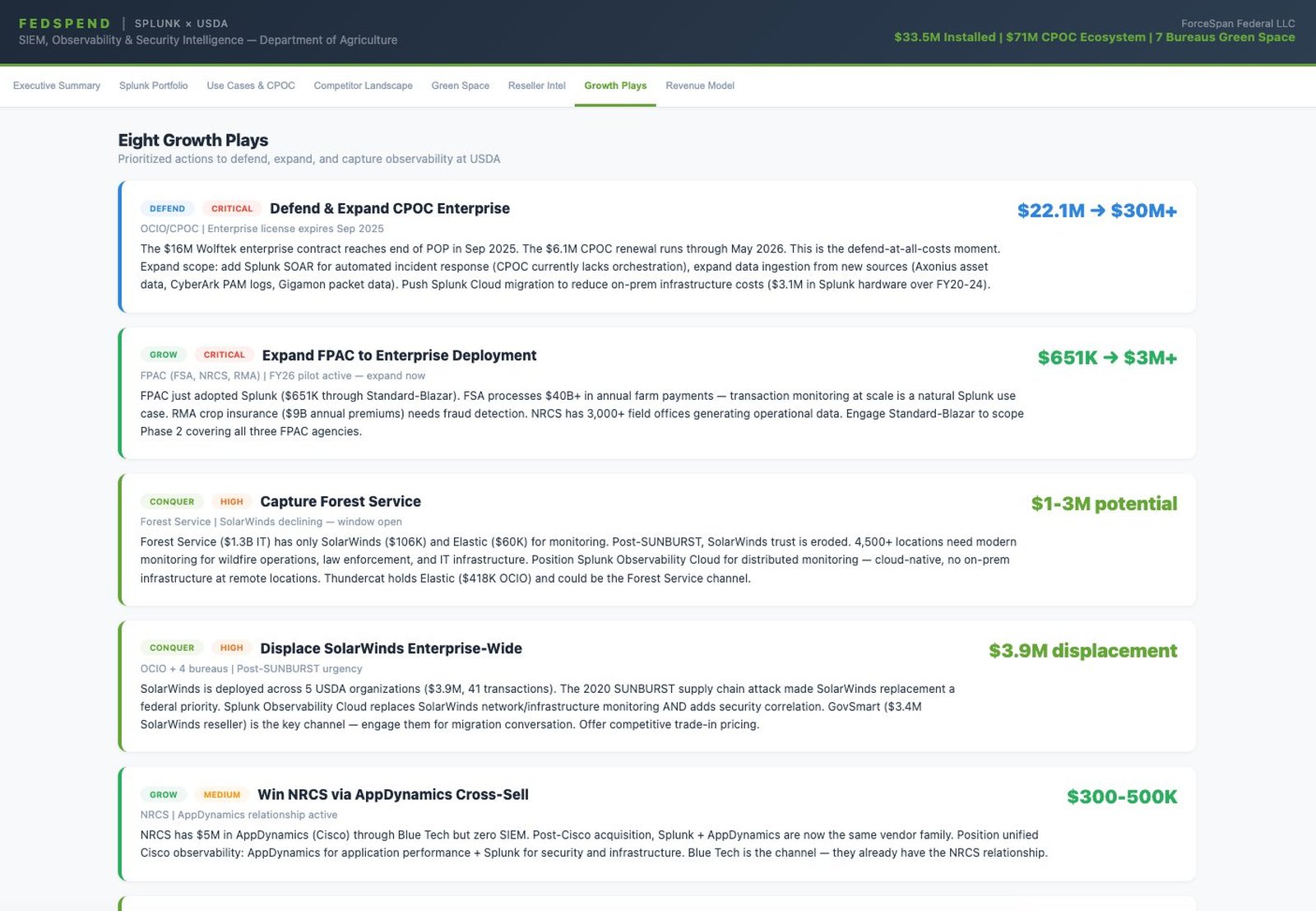Click the NRCS has $5M in AppDynamics paragraph
The image size is (1316, 911).
[594, 844]
